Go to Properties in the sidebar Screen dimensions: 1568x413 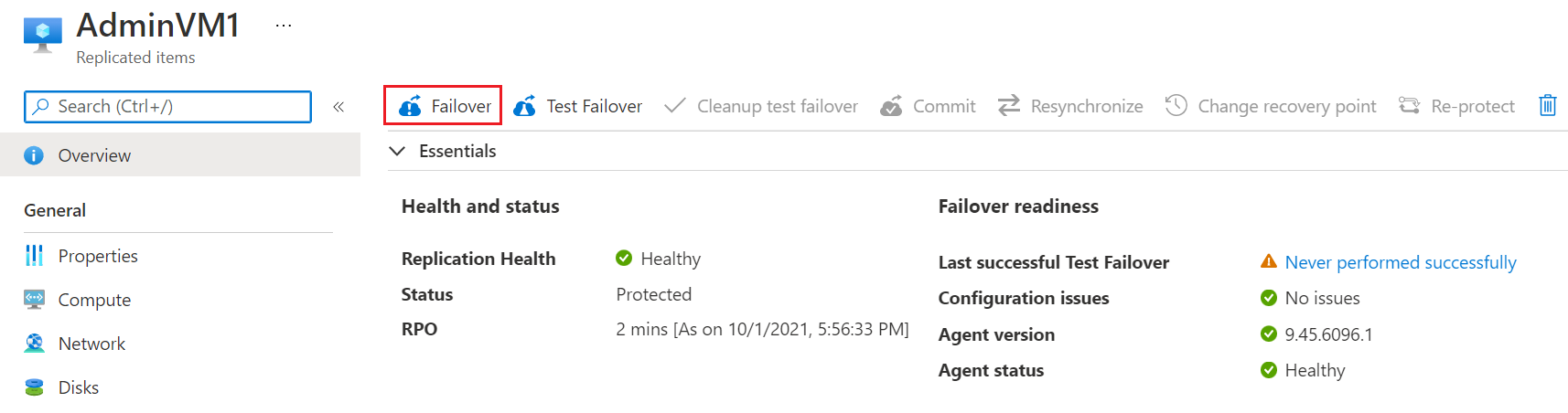(x=98, y=256)
